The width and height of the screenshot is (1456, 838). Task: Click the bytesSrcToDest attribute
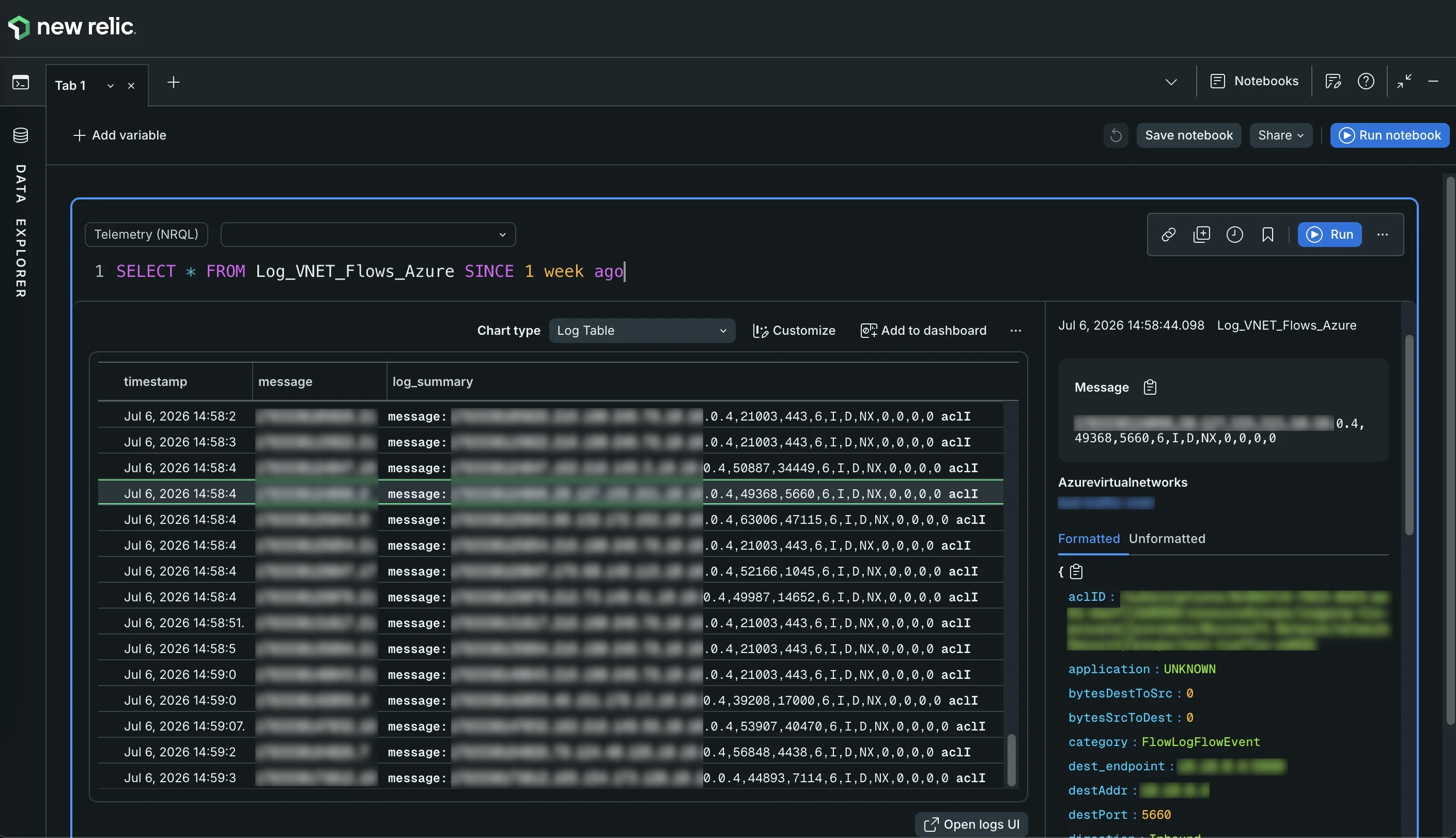(1130, 717)
